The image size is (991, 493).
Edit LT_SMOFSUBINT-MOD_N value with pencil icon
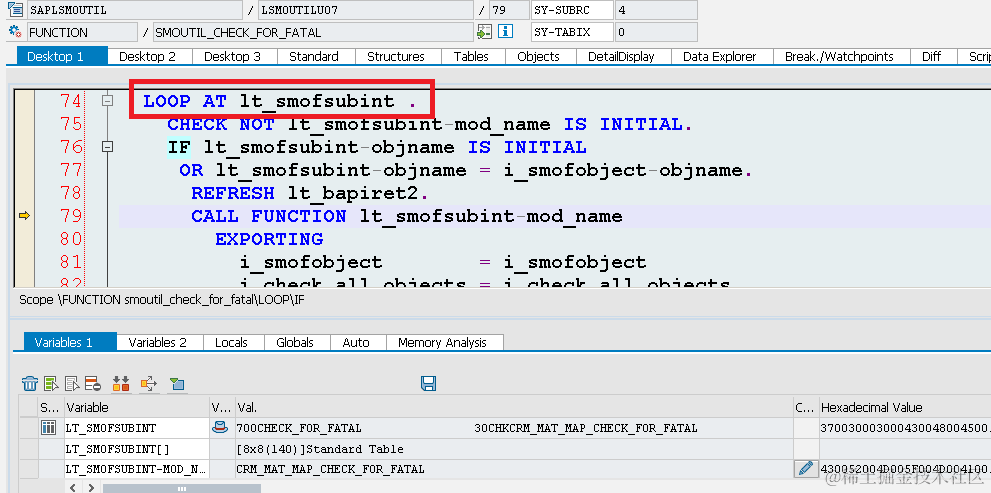805,468
